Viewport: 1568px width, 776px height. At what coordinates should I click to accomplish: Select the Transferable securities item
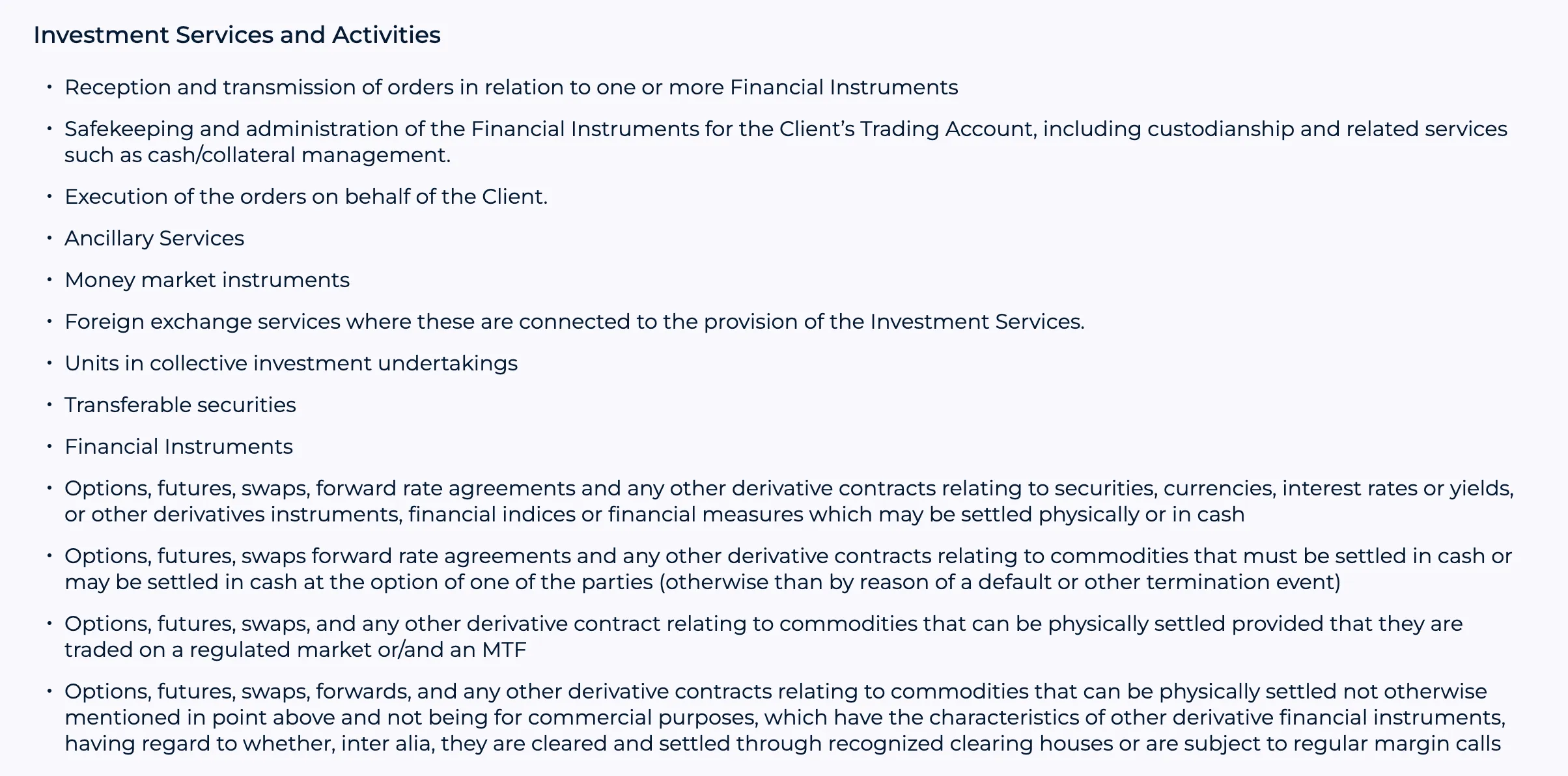click(x=180, y=405)
